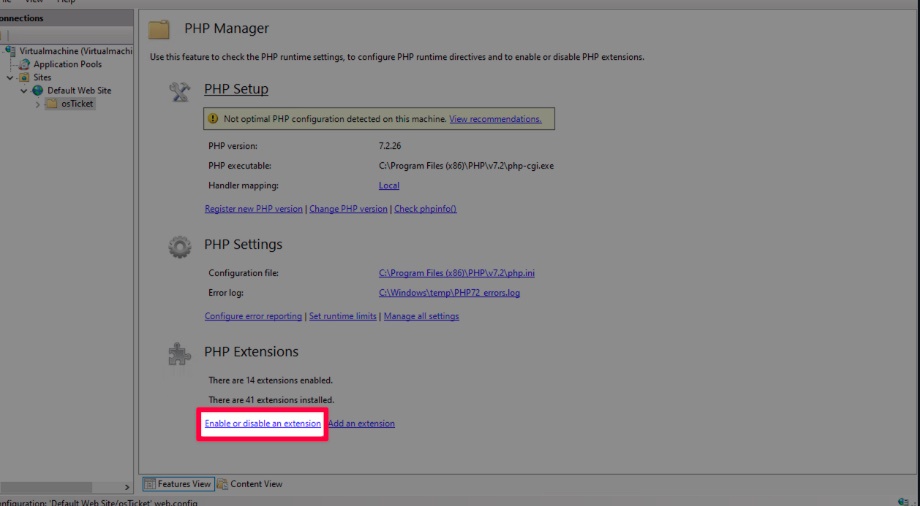
Task: Click the '41 extensions installed' text
Action: pyautogui.click(x=271, y=400)
